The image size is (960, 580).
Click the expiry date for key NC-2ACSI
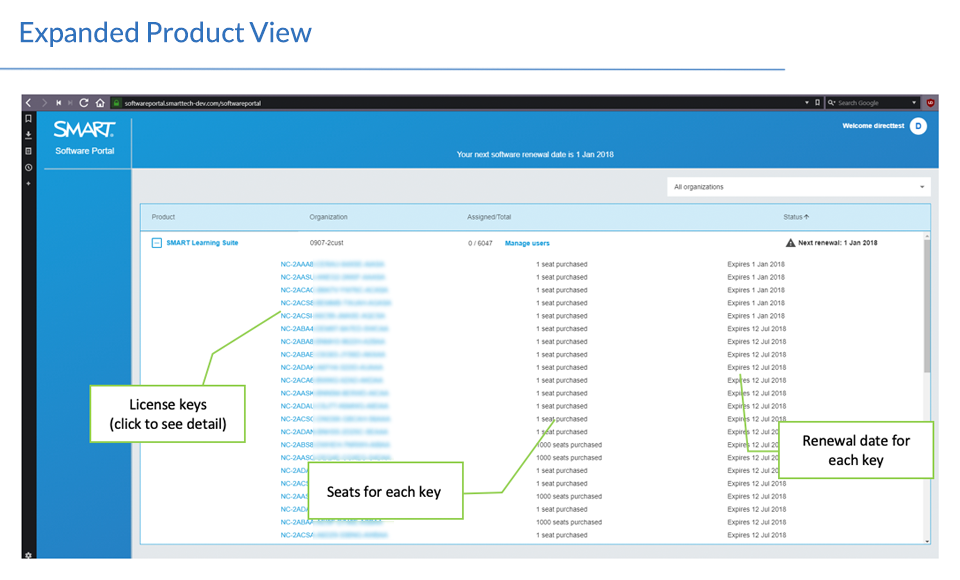coord(756,316)
